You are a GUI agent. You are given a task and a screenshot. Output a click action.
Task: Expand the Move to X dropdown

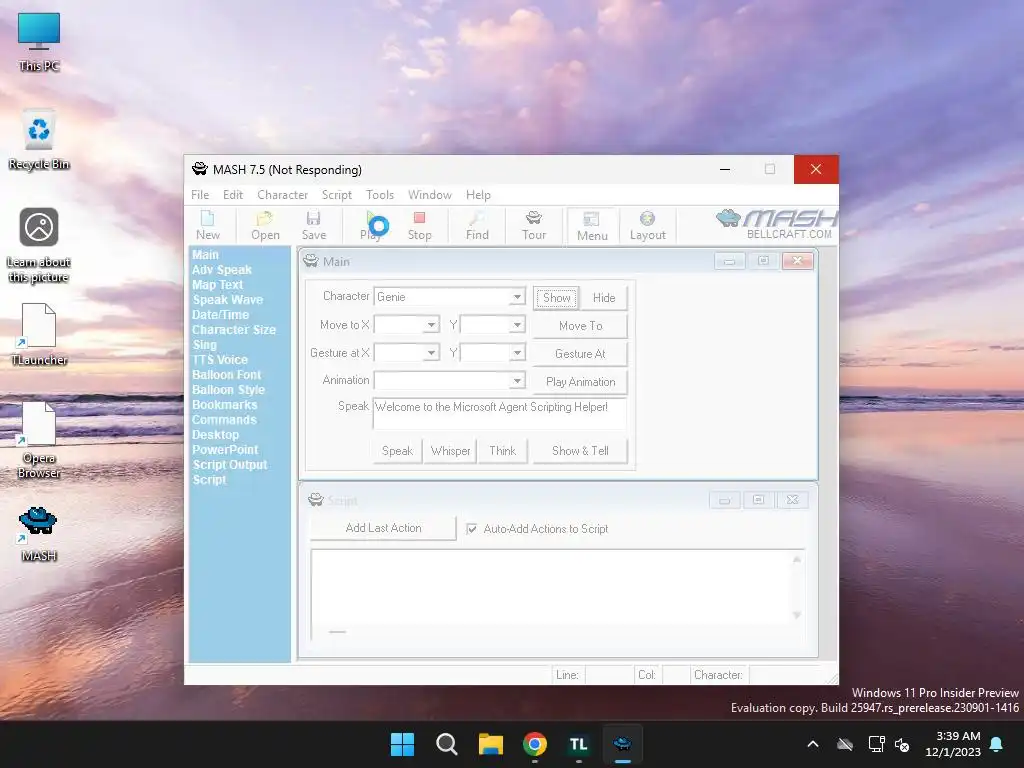(431, 325)
